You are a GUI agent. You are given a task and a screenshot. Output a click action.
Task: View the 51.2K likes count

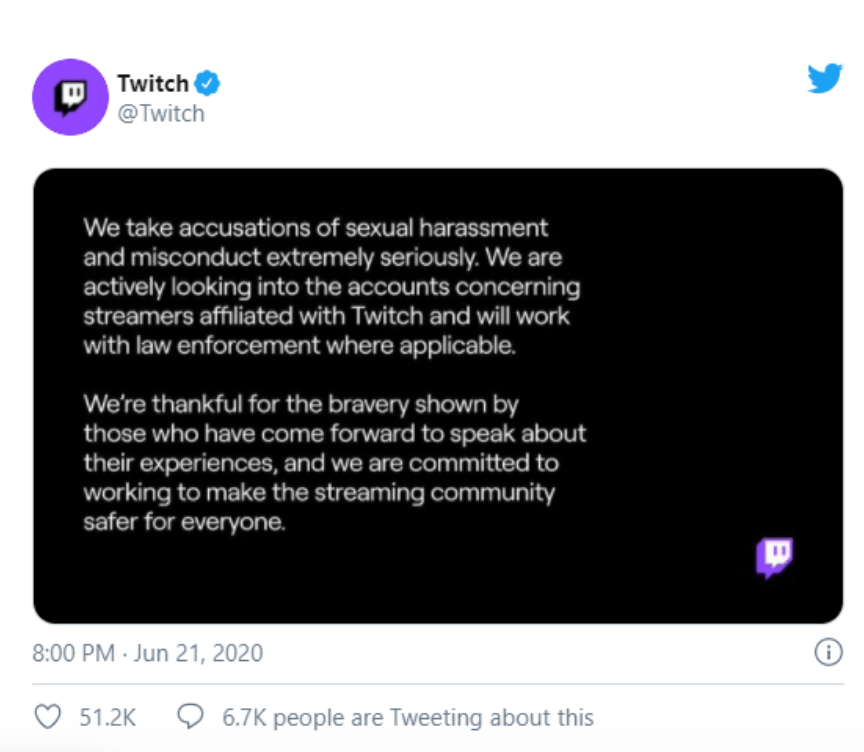point(107,717)
